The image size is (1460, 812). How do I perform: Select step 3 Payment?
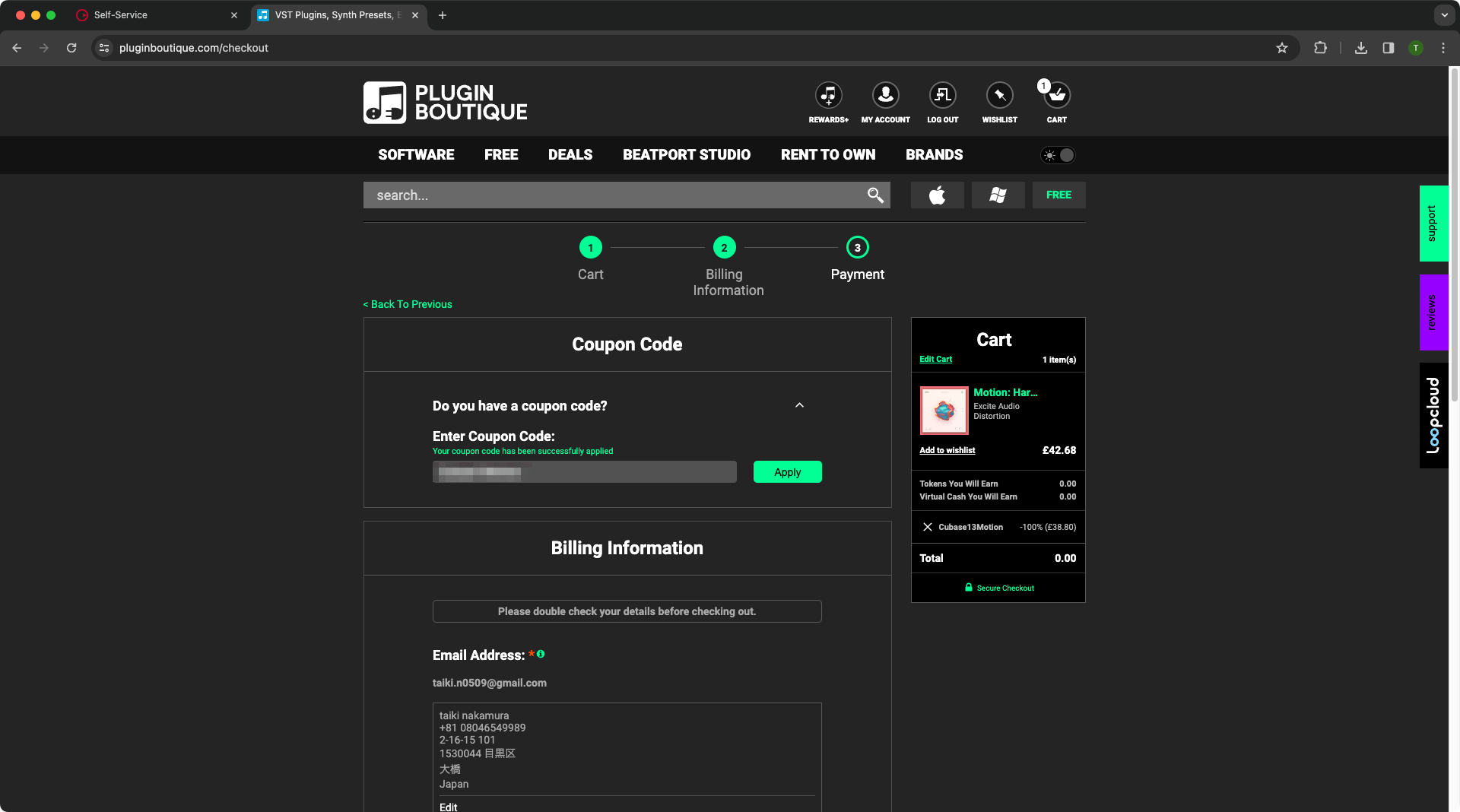[857, 259]
